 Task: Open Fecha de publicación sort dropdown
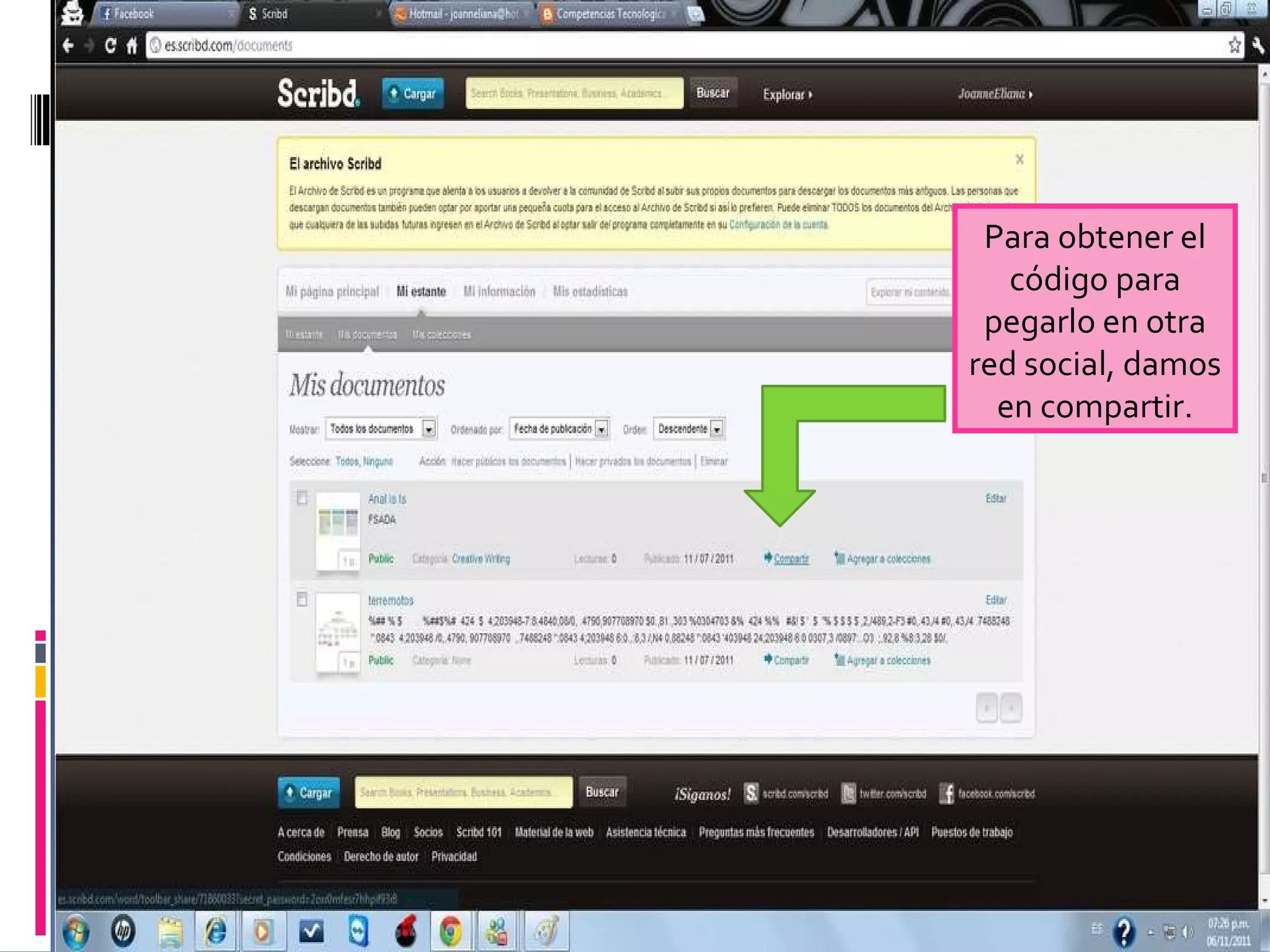pos(560,428)
